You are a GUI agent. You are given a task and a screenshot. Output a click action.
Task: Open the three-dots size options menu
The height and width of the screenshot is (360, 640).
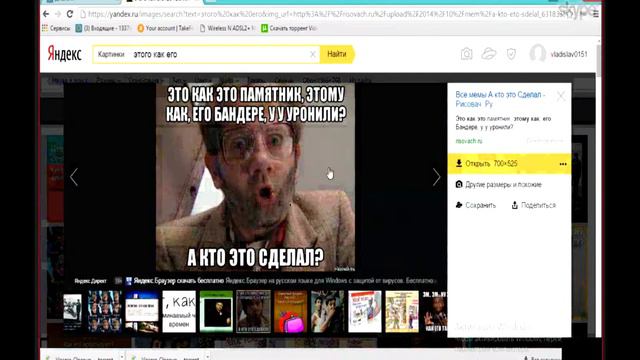[563, 164]
